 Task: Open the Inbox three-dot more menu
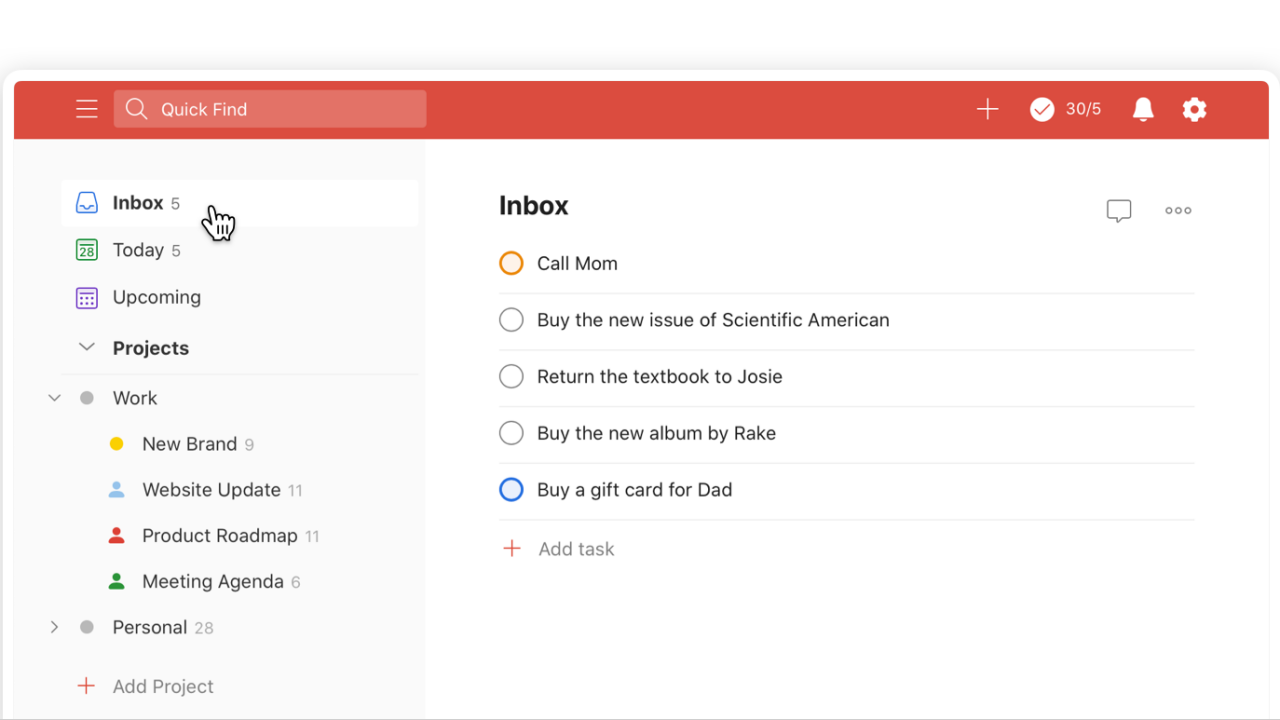1178,210
